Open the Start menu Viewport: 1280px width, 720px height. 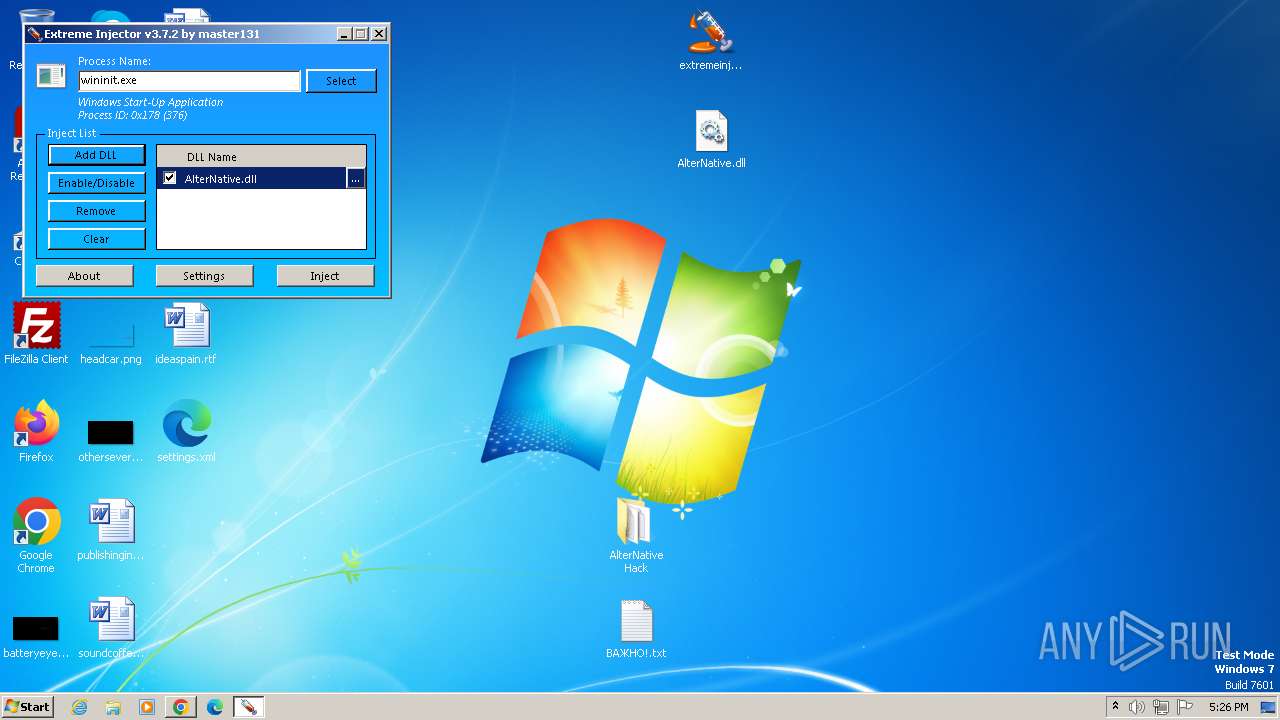pos(27,707)
